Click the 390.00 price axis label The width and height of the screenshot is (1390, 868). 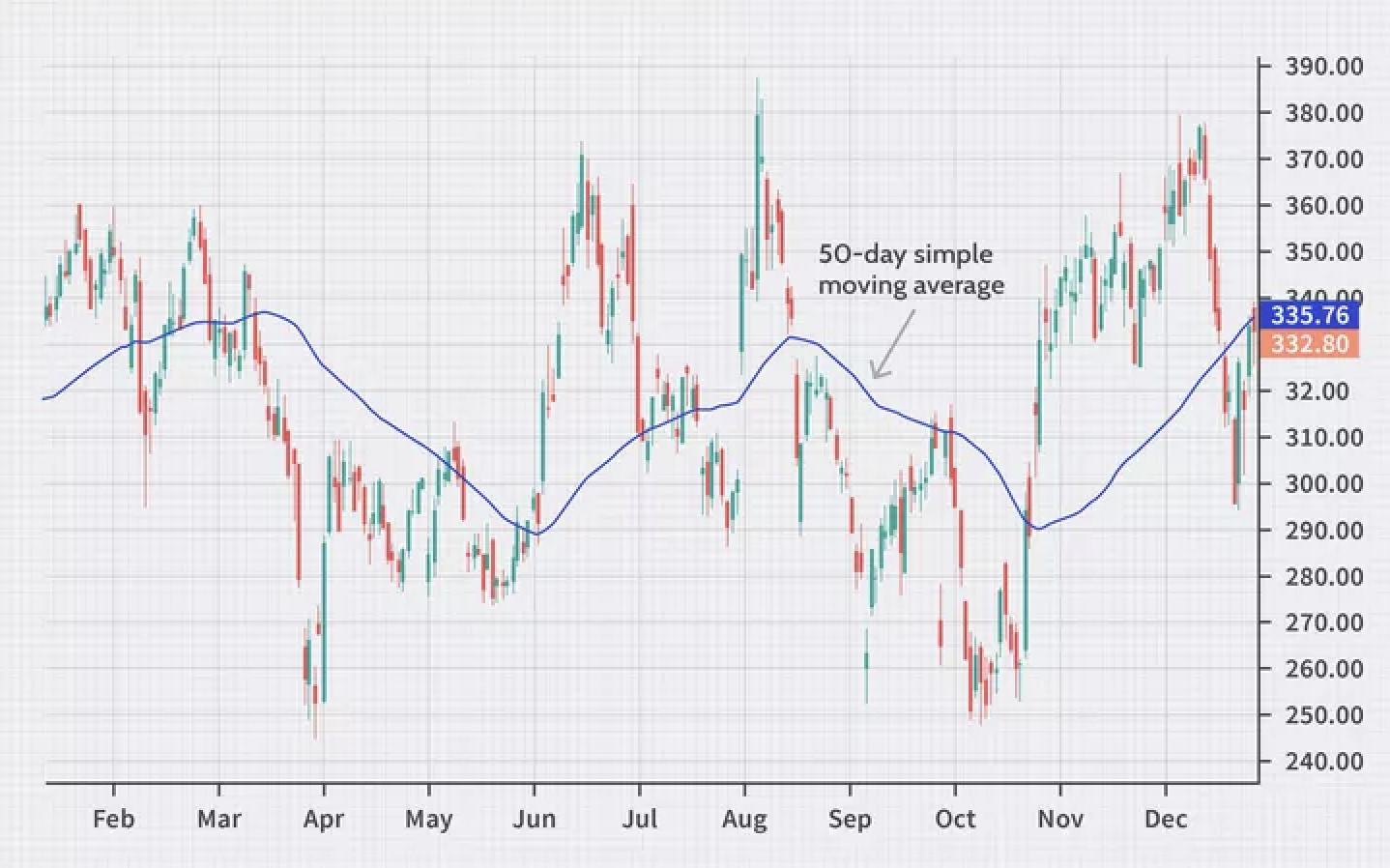[1323, 67]
